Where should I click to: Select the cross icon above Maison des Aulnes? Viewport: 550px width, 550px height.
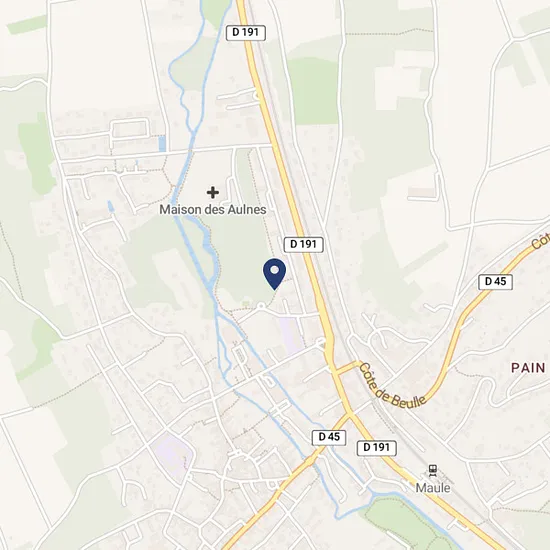coord(213,192)
